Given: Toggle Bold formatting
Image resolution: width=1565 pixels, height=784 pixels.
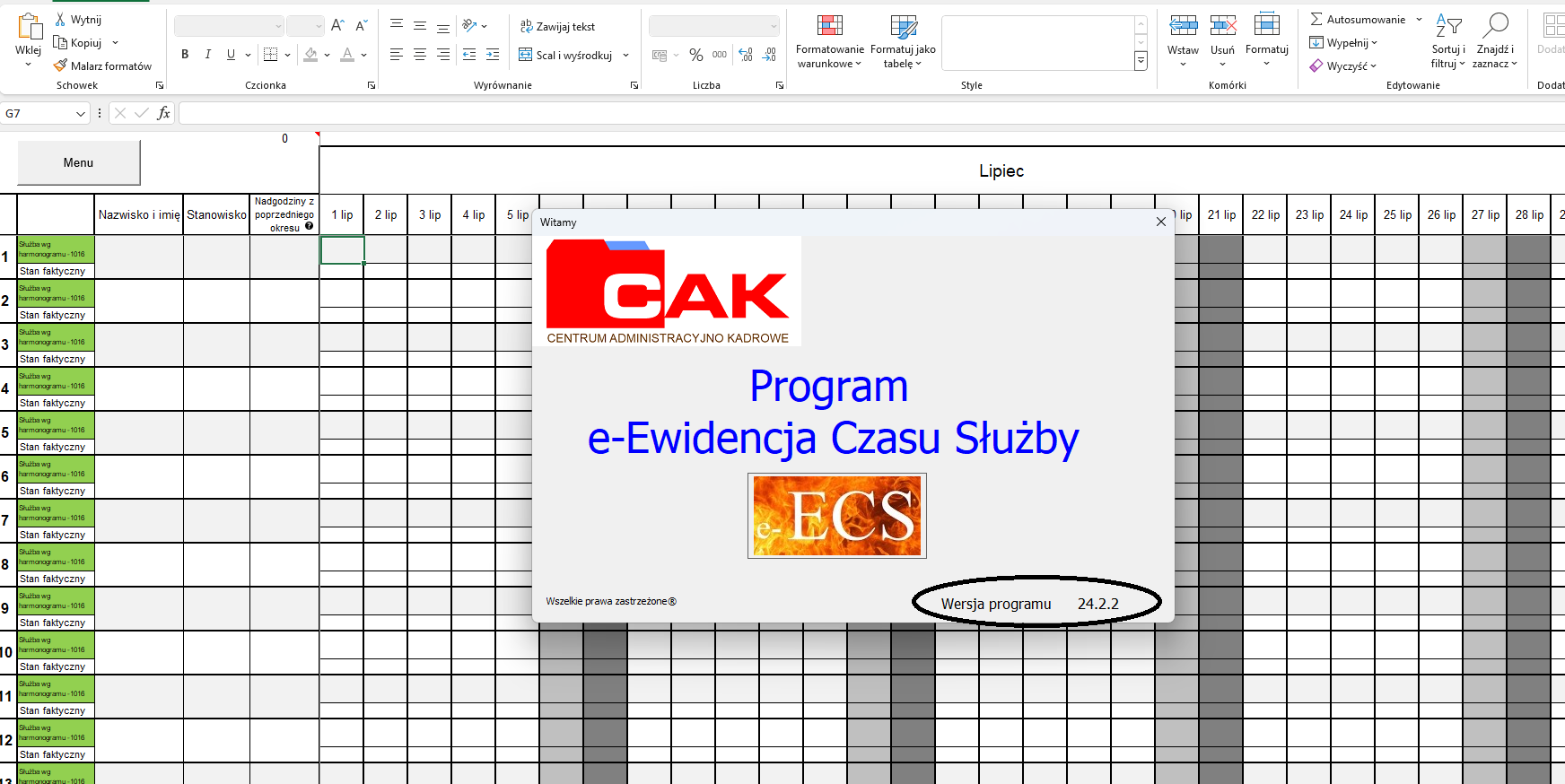Looking at the screenshot, I should 185,55.
